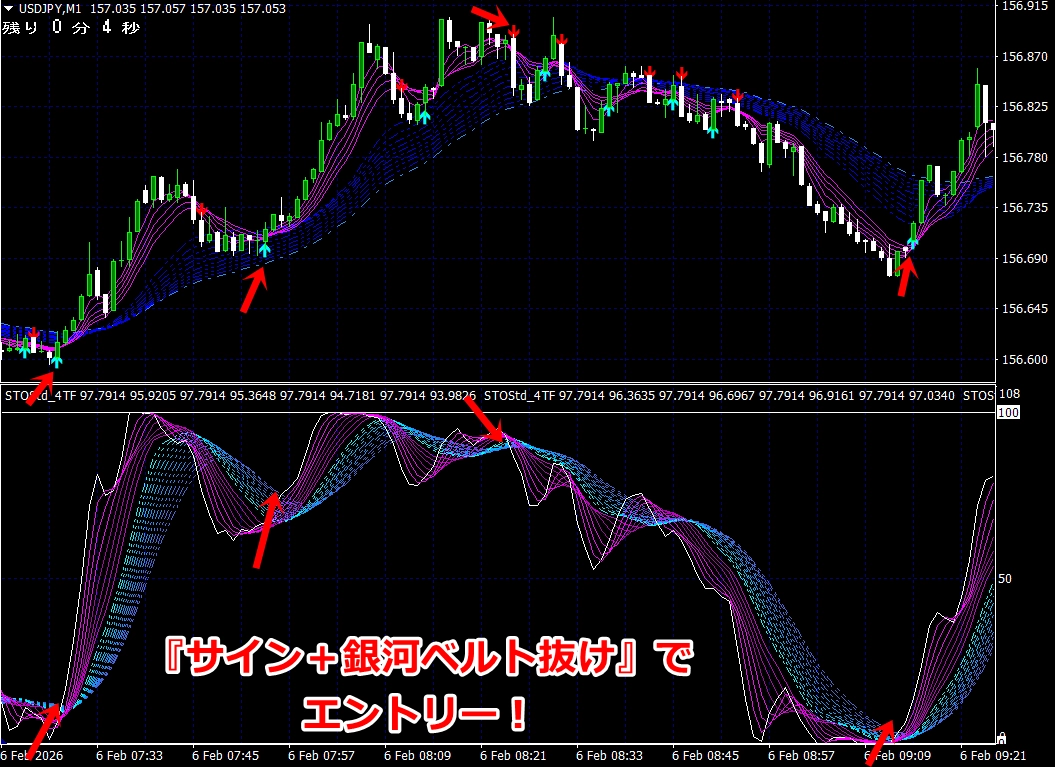
Task: Click the 6 Feb 09:09 time label
Action: [896, 756]
